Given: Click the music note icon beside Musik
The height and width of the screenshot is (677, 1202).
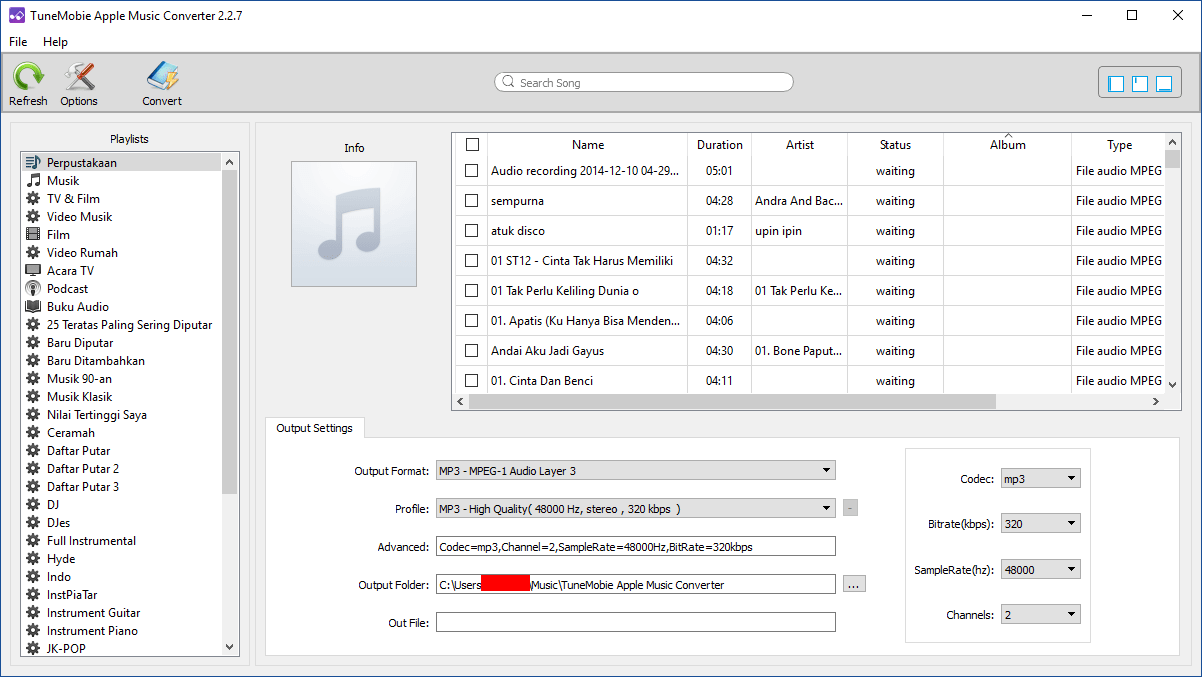Looking at the screenshot, I should click(x=33, y=180).
